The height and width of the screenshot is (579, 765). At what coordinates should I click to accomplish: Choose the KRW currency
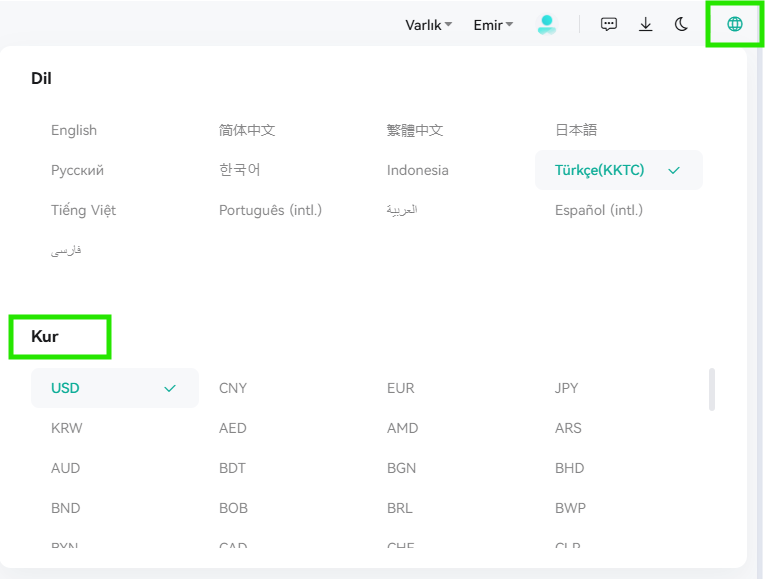click(67, 428)
